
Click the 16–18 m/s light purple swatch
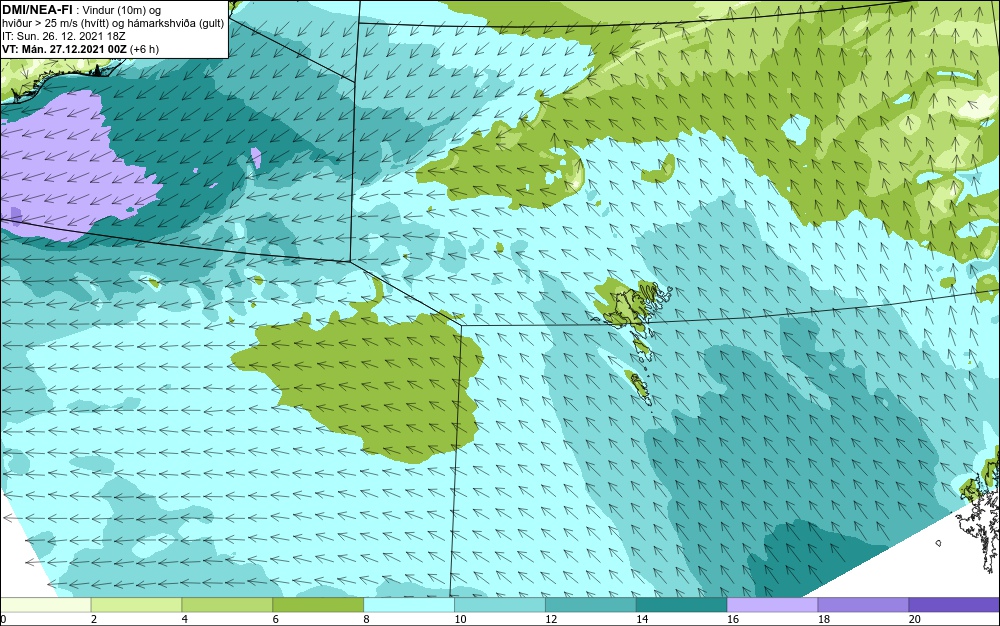coord(772,605)
